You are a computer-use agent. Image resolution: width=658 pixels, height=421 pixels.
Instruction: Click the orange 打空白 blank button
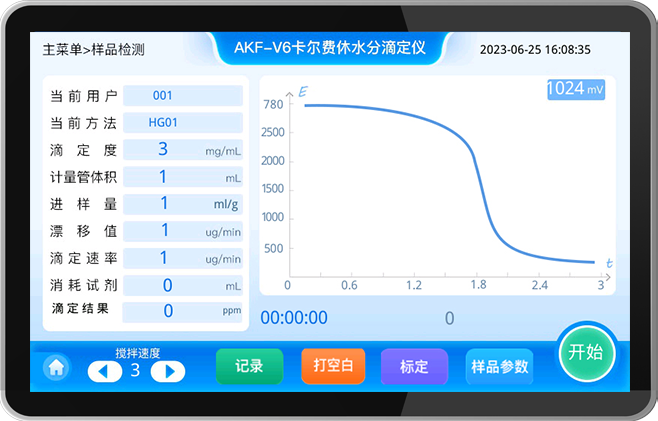(x=333, y=366)
